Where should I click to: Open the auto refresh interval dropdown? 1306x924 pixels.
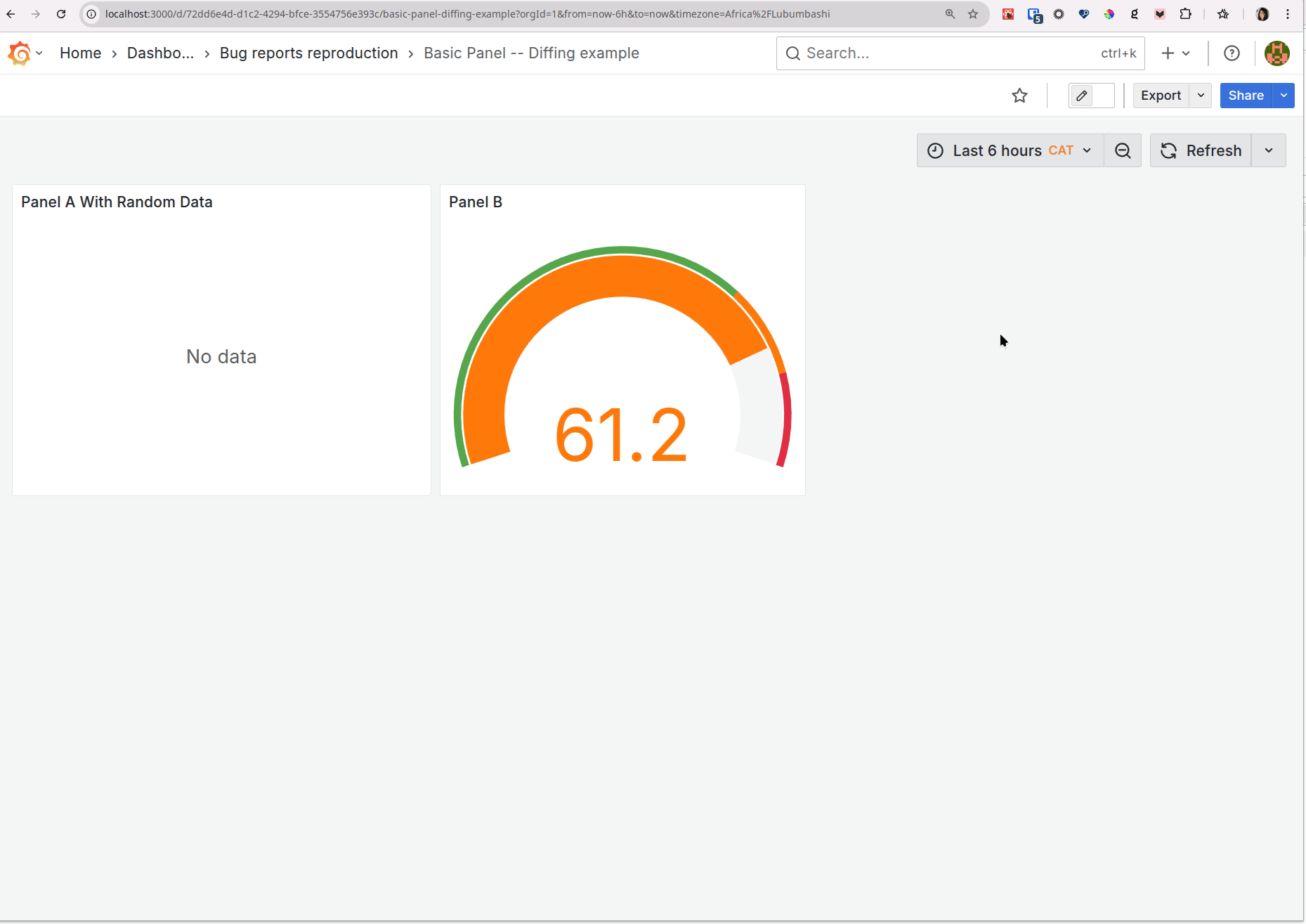(x=1269, y=150)
